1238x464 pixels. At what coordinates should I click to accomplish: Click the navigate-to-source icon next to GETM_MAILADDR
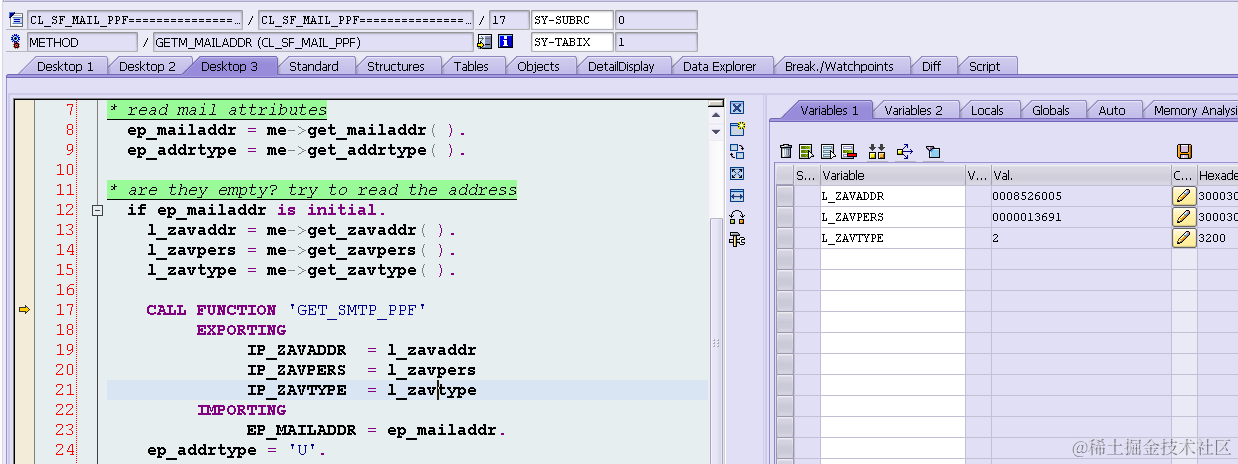click(485, 41)
